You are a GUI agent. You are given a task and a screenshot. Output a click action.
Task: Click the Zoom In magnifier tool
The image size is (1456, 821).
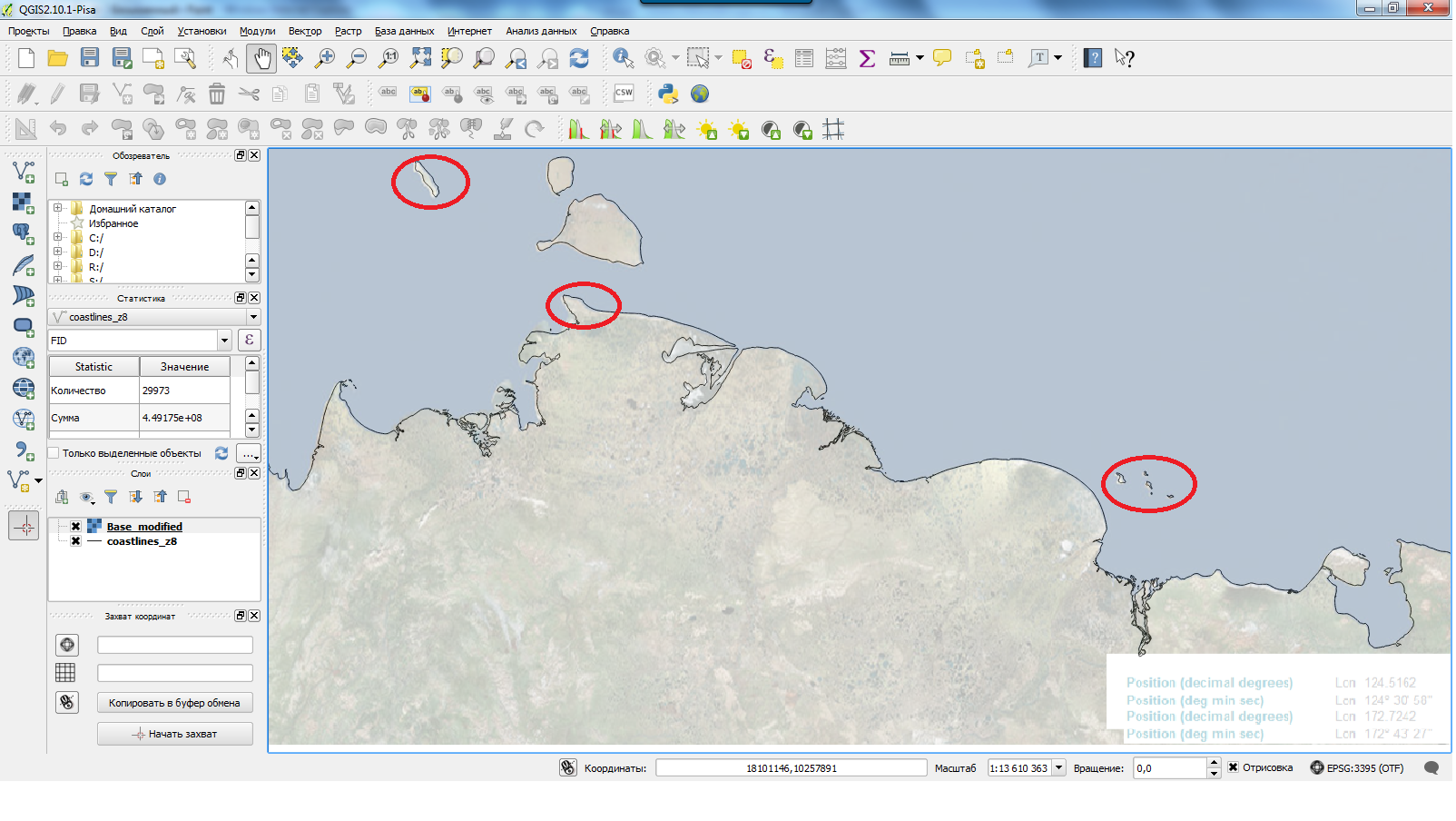point(324,59)
